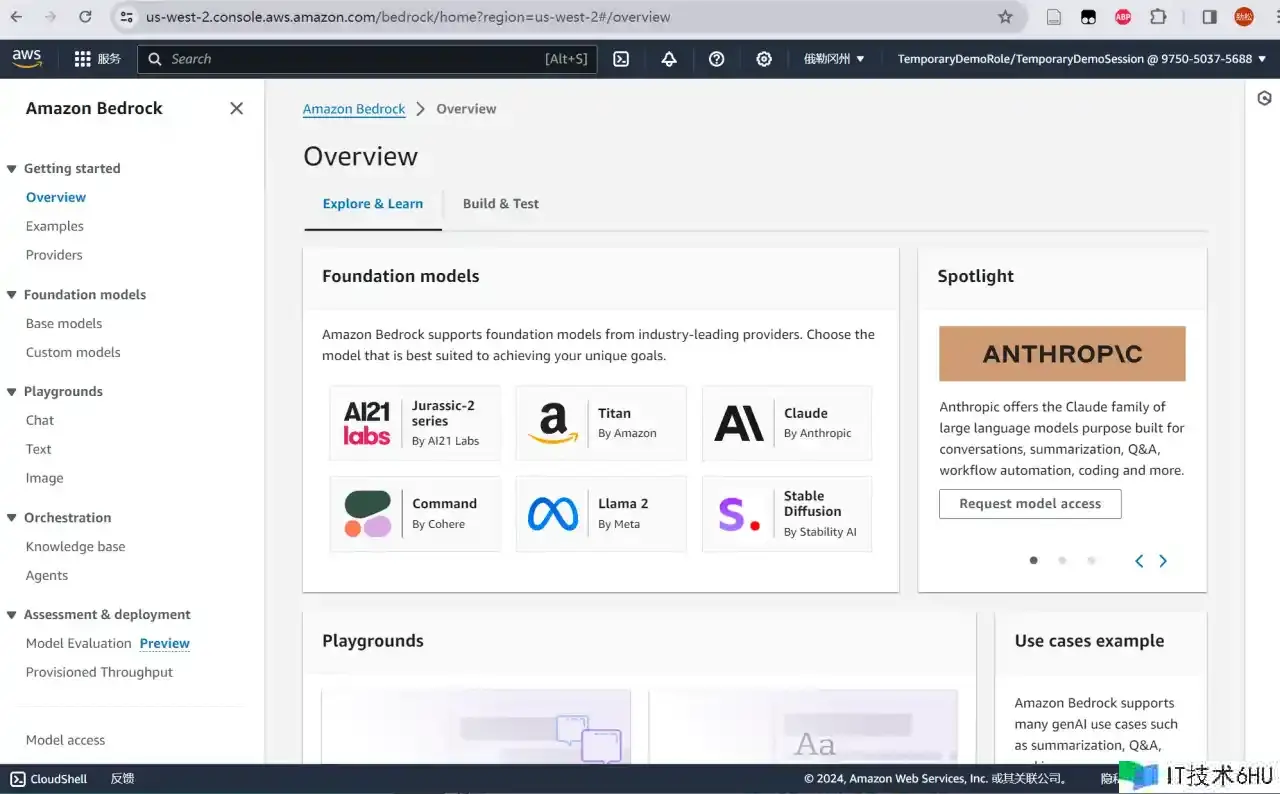Open Custom models in the sidebar

pyautogui.click(x=73, y=353)
